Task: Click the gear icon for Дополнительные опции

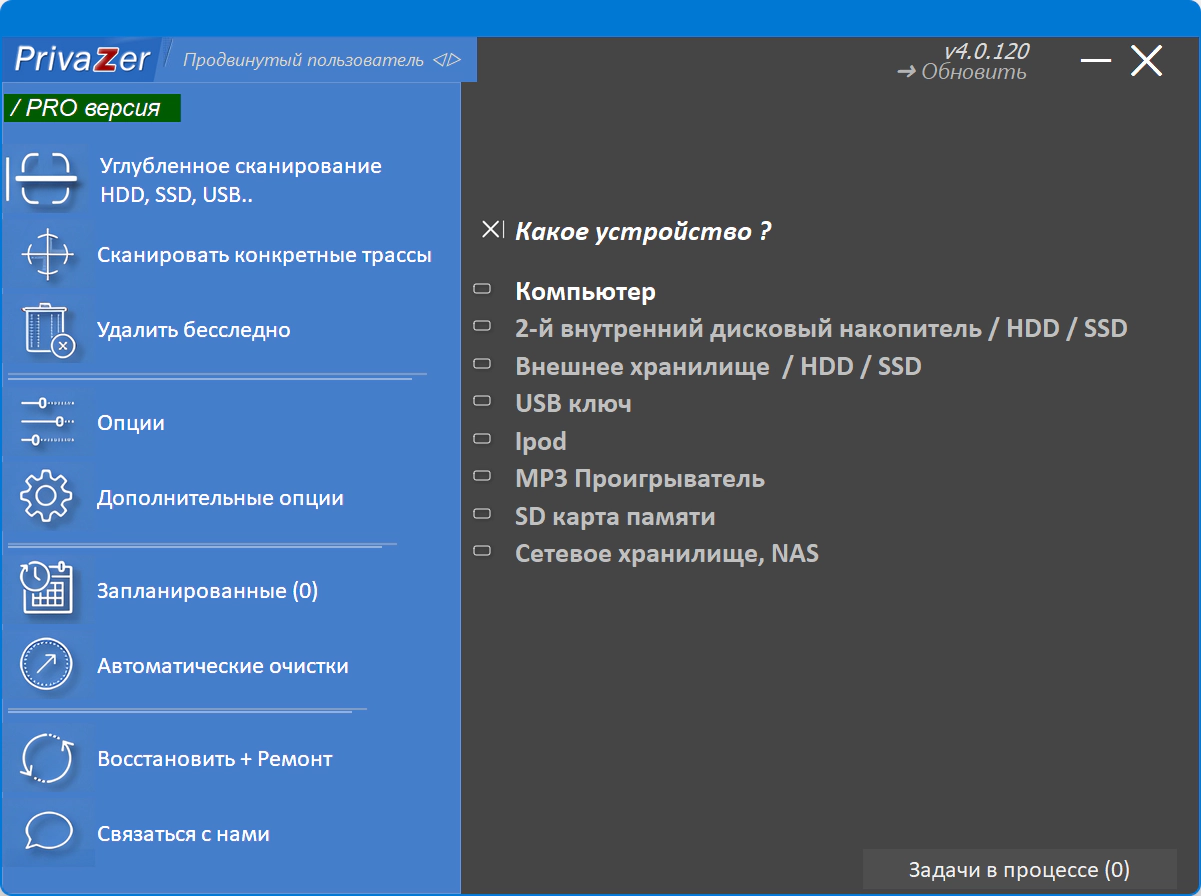Action: click(47, 498)
